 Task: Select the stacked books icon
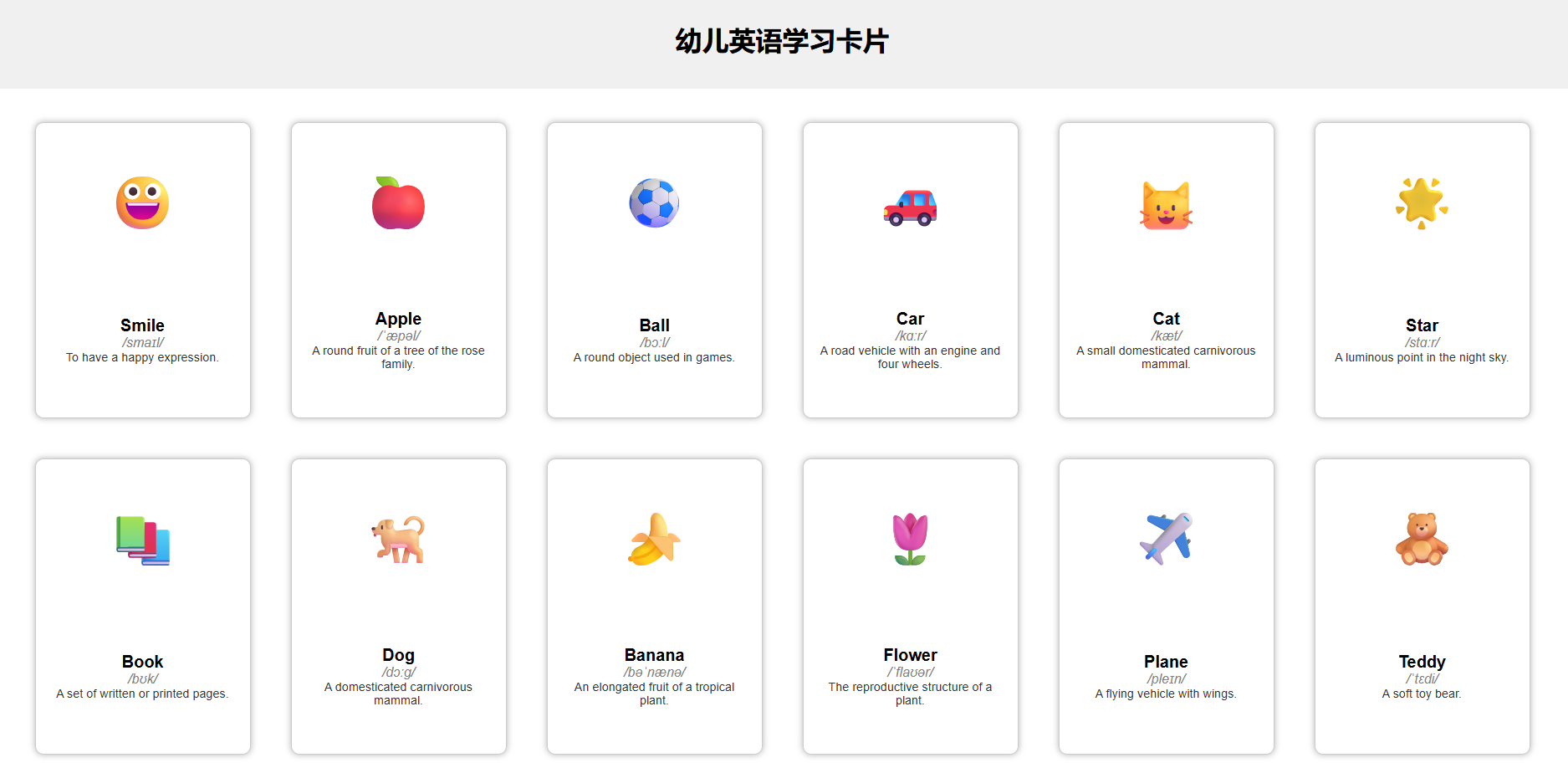(x=142, y=540)
